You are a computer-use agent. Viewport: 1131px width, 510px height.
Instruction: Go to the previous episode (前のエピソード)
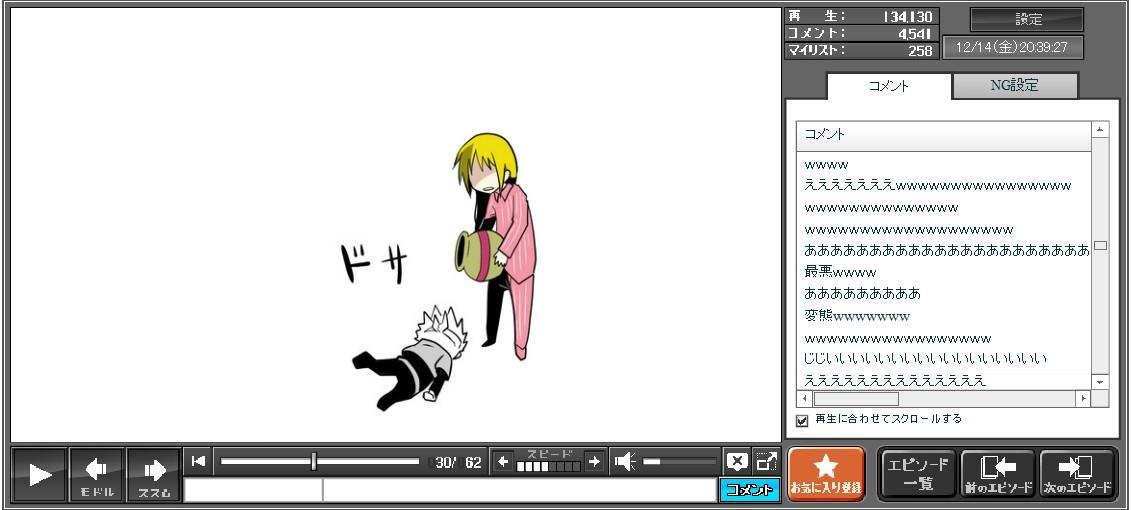pos(997,474)
